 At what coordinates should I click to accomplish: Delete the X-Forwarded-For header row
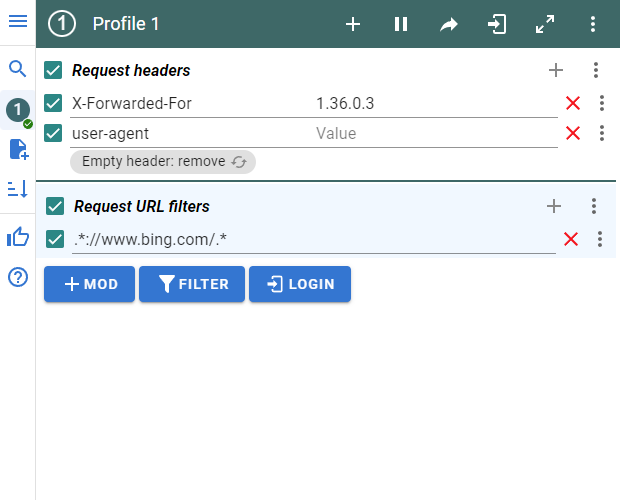point(573,103)
